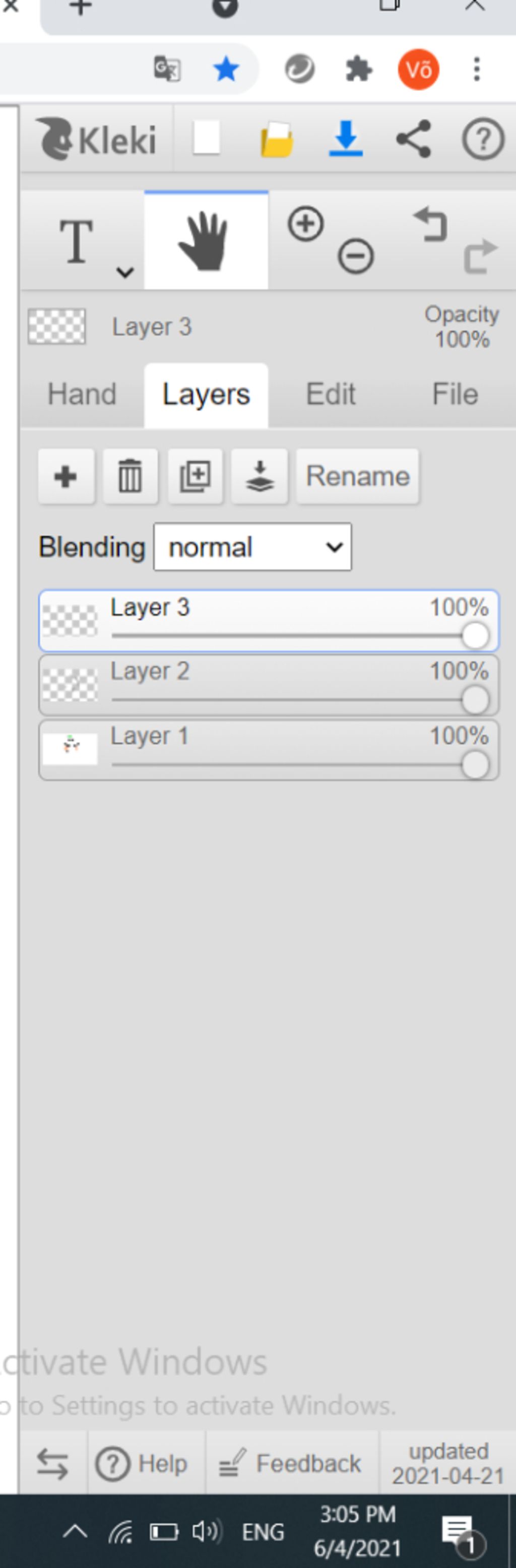Click the zoom in plus icon
Image resolution: width=516 pixels, height=1568 pixels.
click(x=305, y=224)
